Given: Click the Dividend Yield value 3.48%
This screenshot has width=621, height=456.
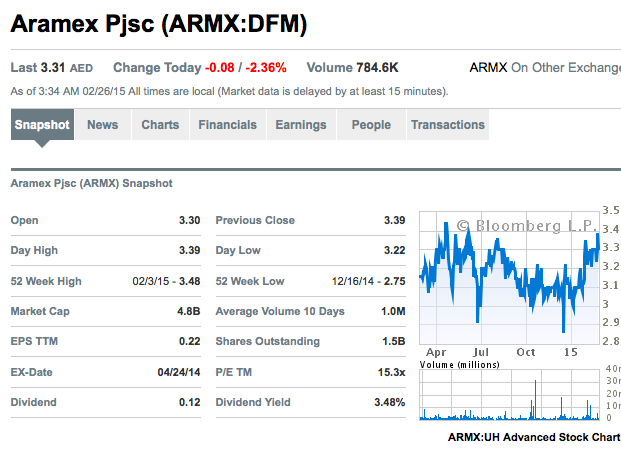Looking at the screenshot, I should coord(390,403).
